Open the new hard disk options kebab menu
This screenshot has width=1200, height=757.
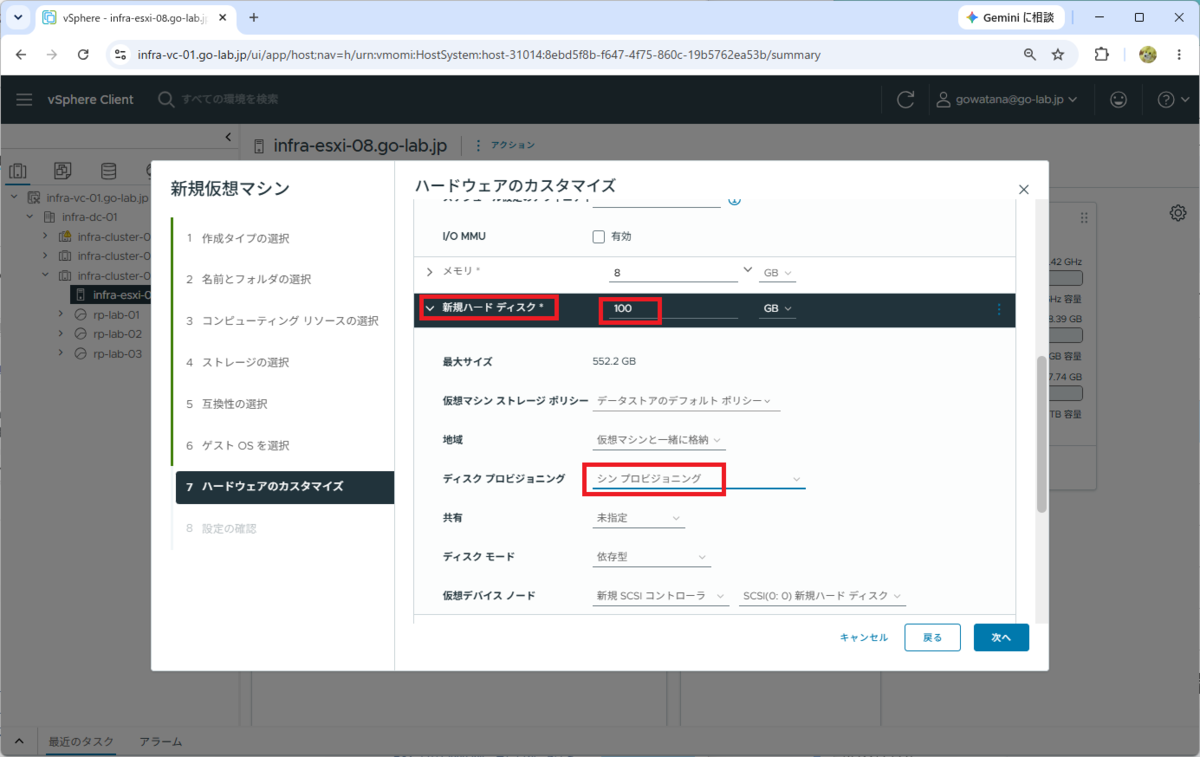(998, 309)
